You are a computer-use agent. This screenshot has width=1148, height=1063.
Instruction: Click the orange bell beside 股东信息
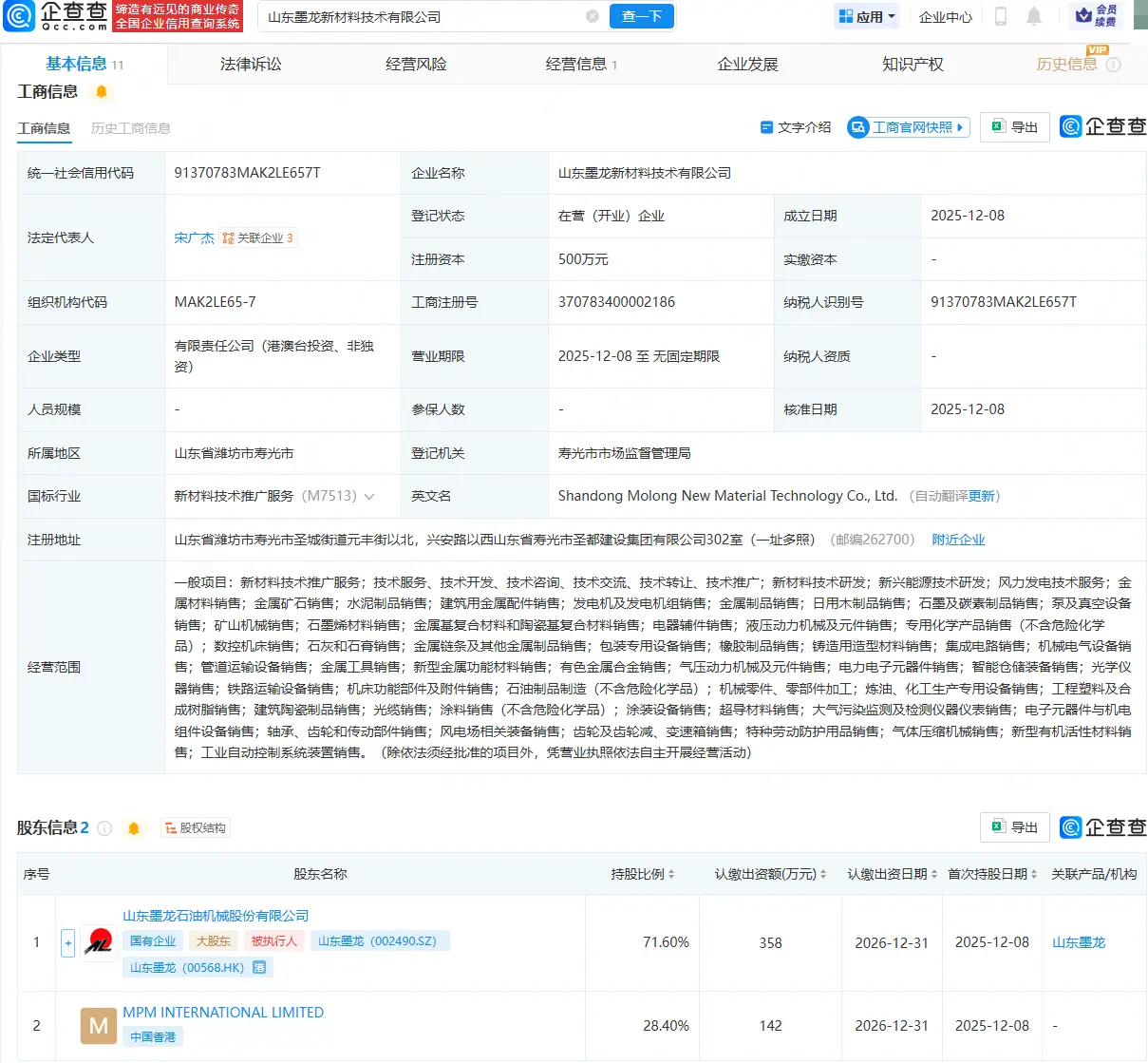click(x=134, y=827)
